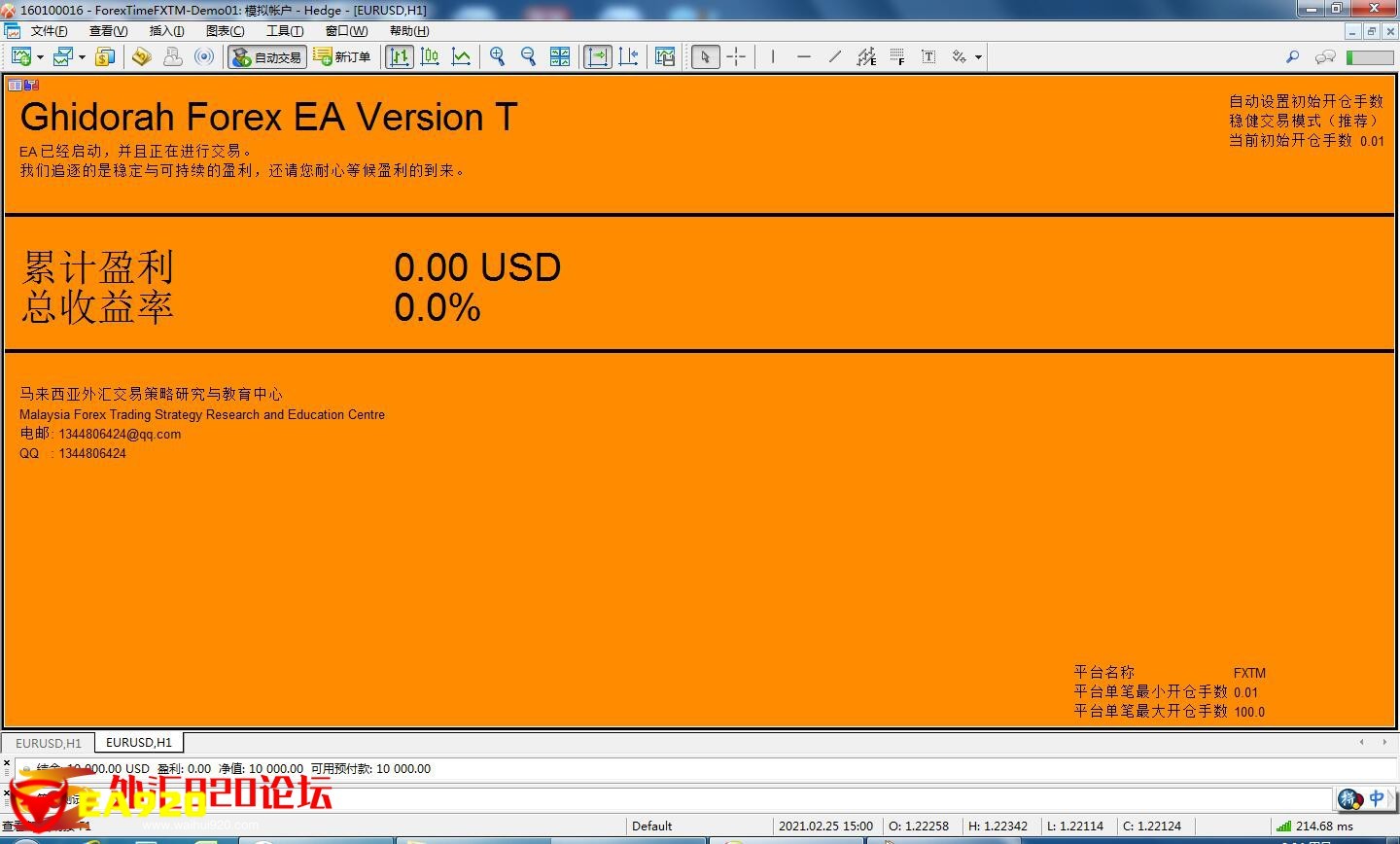
Task: Open the 窗口(W) menu
Action: (346, 31)
